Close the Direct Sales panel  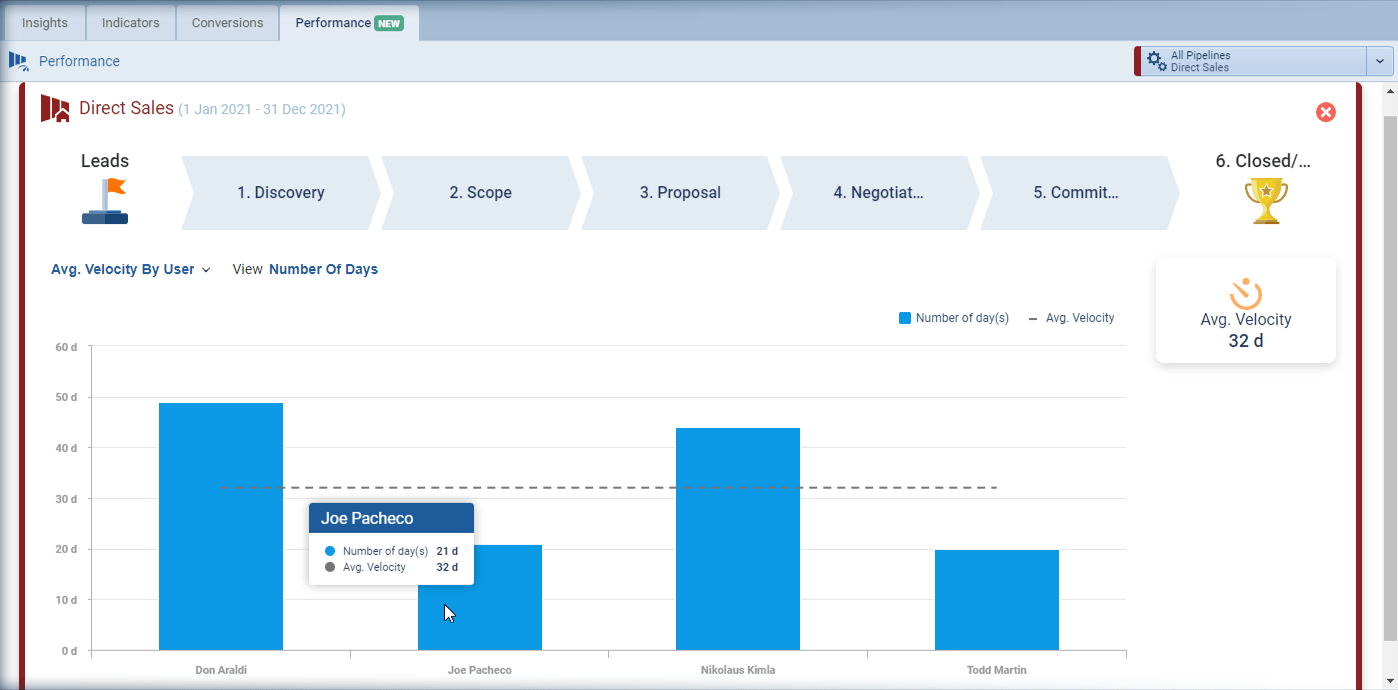(x=1325, y=112)
